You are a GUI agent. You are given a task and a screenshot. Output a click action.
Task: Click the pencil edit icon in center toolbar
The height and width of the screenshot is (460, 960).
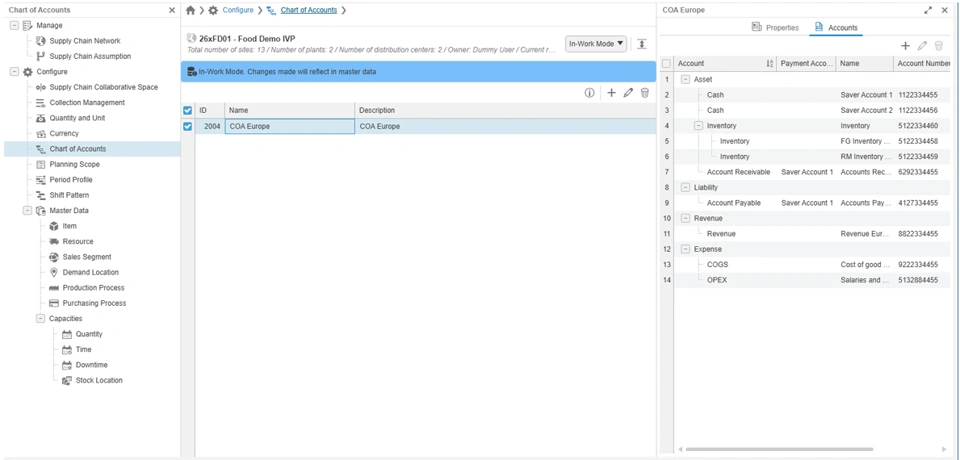628,93
